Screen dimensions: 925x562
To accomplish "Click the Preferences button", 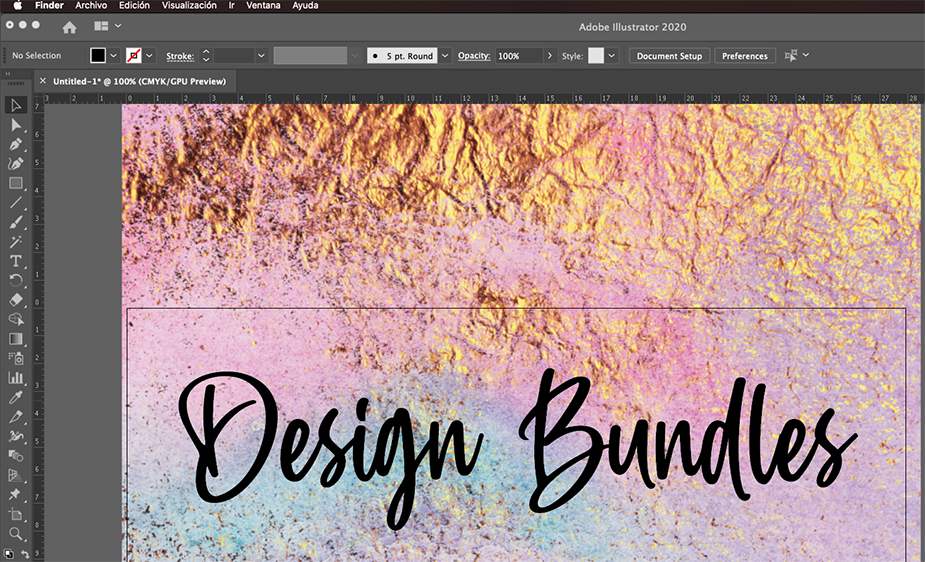I will pos(744,56).
